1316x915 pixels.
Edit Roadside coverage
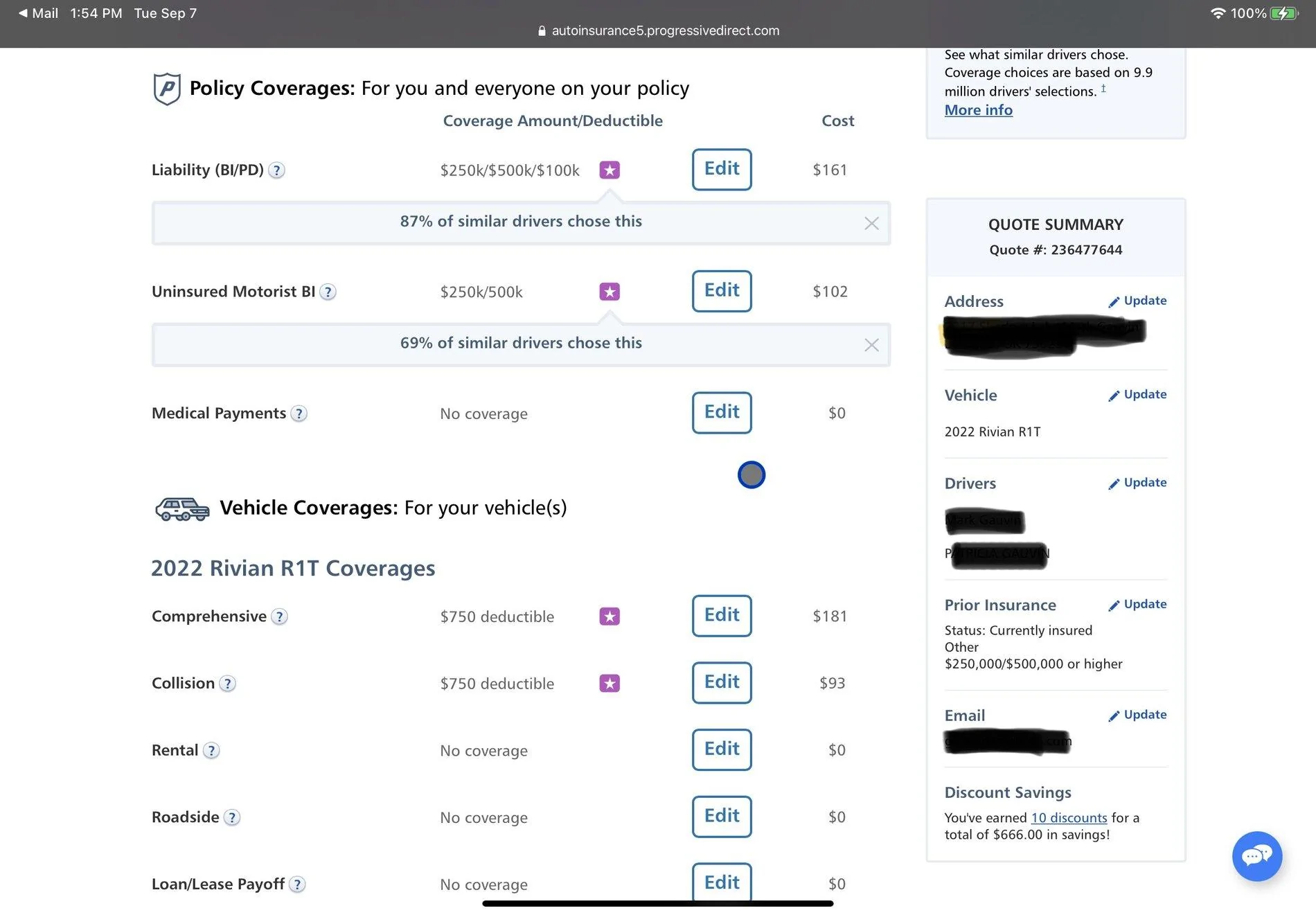click(x=722, y=817)
